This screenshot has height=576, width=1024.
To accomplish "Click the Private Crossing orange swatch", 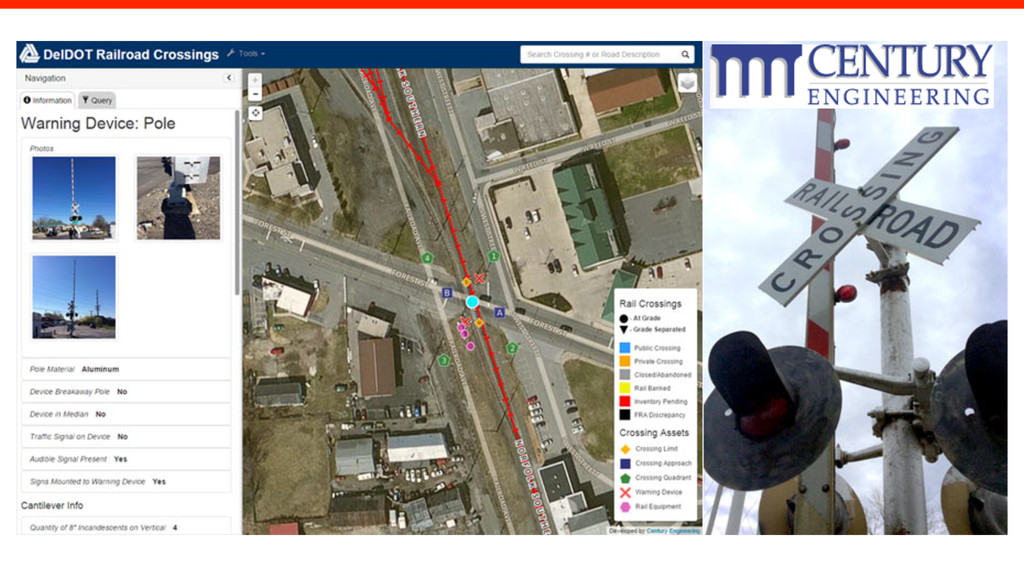I will click(x=625, y=361).
